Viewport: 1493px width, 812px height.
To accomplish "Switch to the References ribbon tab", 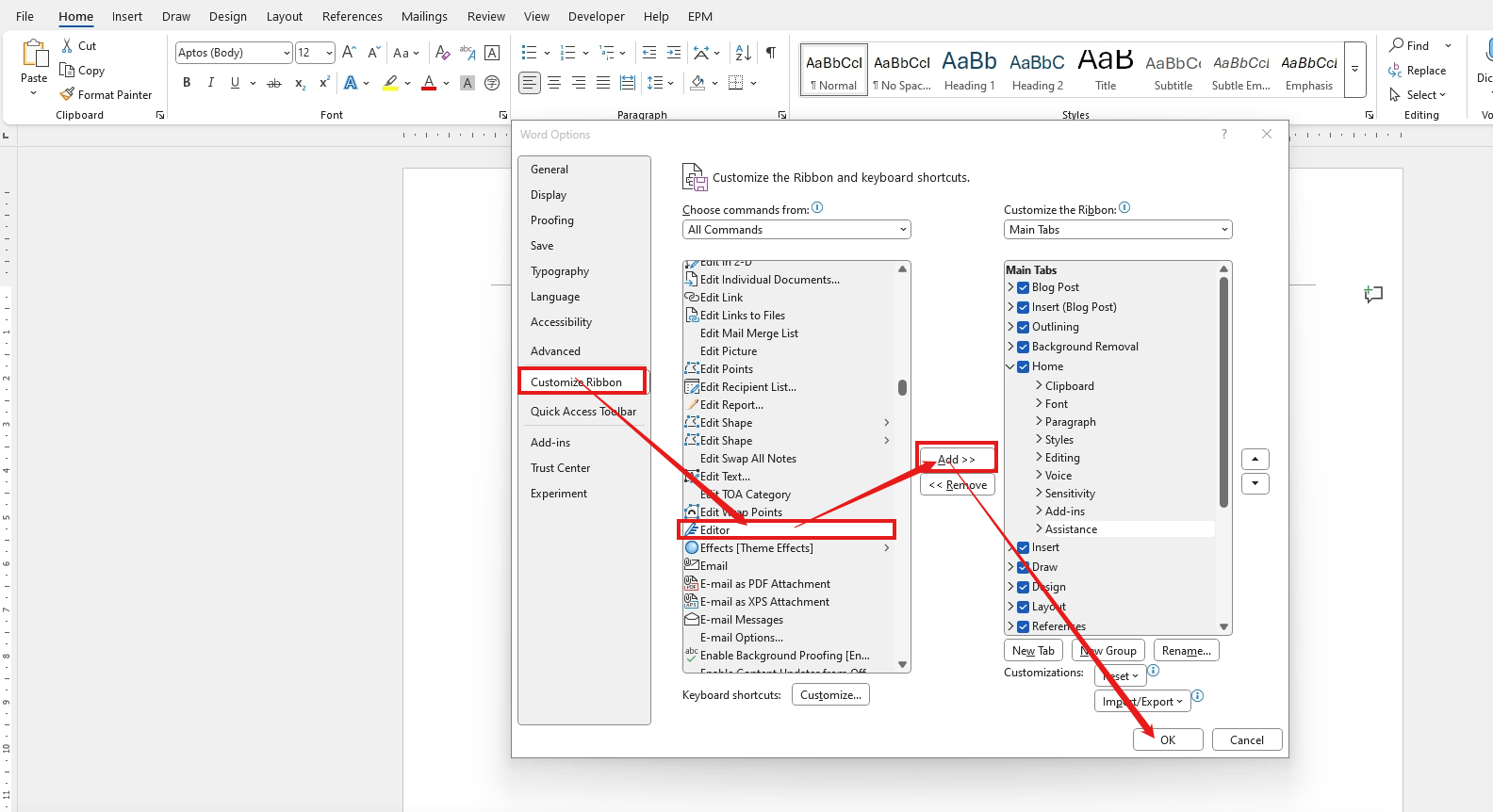I will point(352,16).
